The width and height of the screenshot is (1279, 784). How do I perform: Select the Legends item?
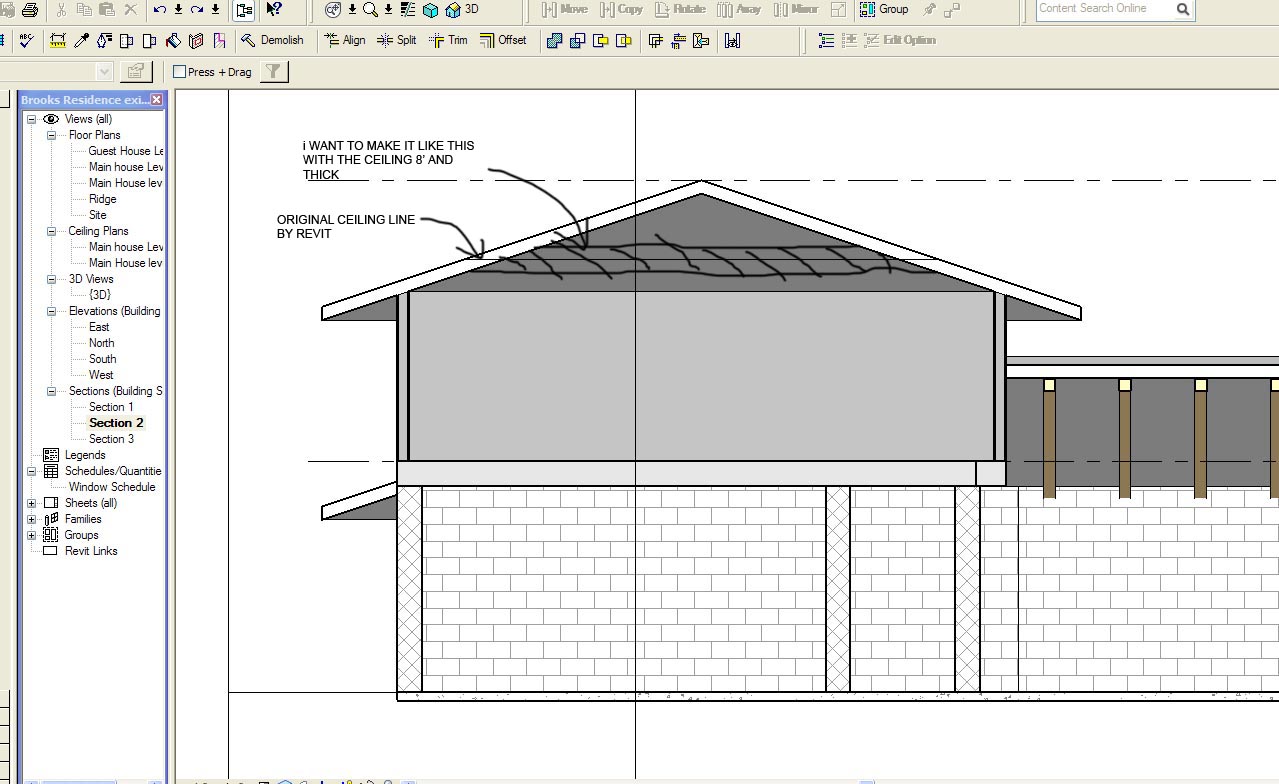pyautogui.click(x=85, y=455)
